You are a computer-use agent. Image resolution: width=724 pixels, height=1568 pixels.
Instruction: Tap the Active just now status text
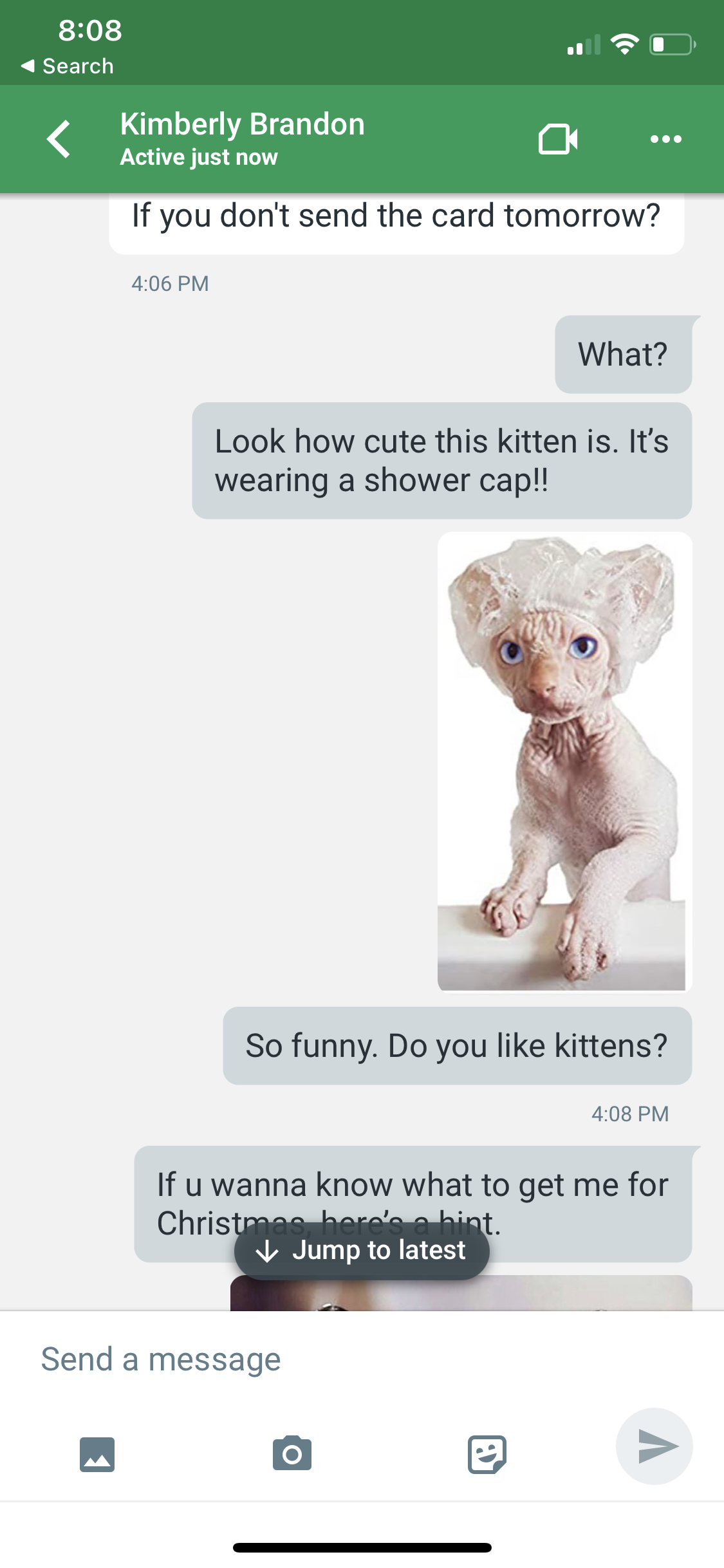(199, 157)
